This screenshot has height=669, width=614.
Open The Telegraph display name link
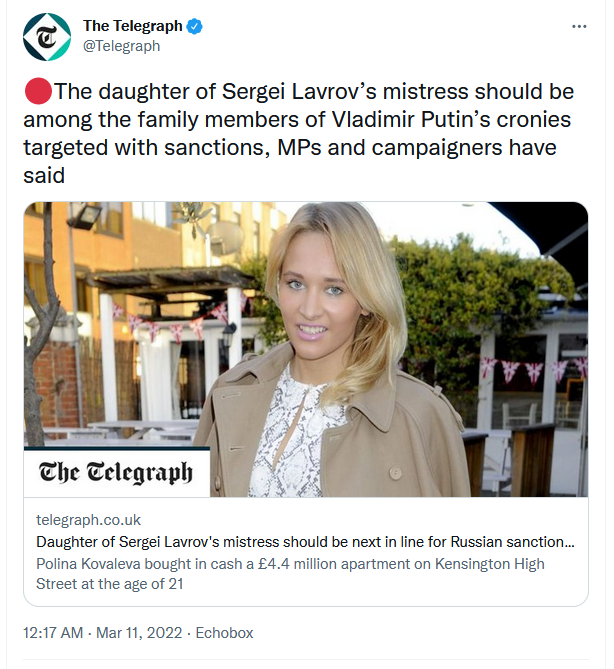(x=131, y=26)
